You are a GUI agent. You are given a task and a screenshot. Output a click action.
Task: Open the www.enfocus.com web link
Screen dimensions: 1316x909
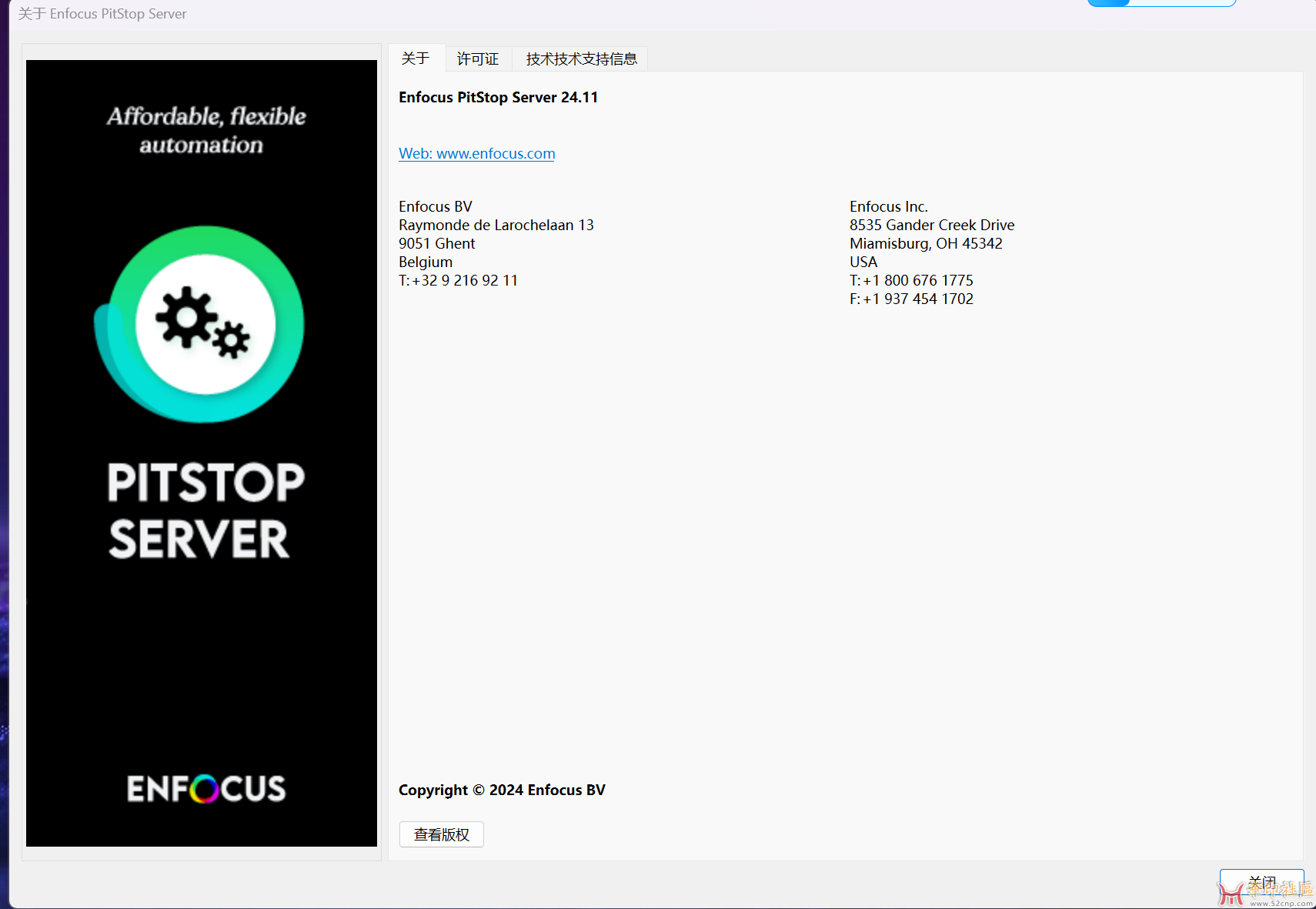click(x=476, y=153)
